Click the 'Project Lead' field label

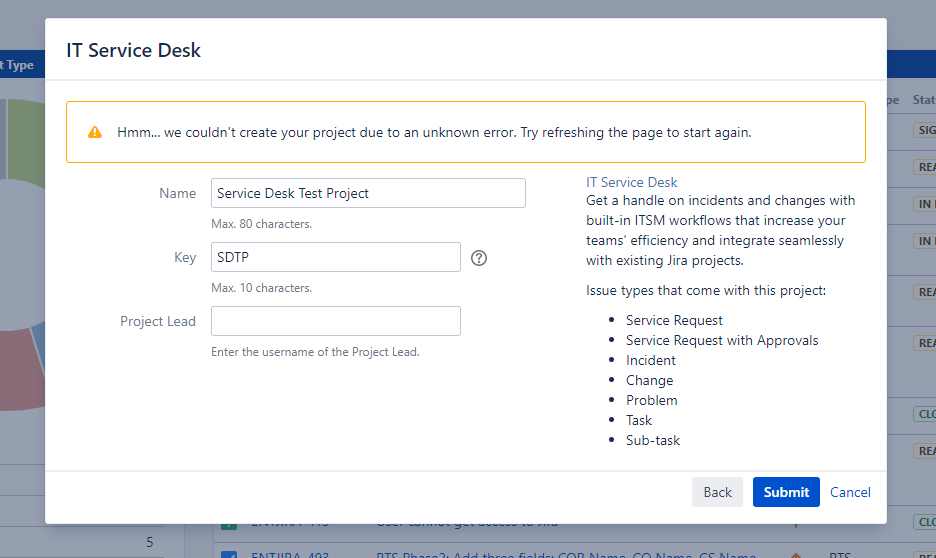[158, 321]
